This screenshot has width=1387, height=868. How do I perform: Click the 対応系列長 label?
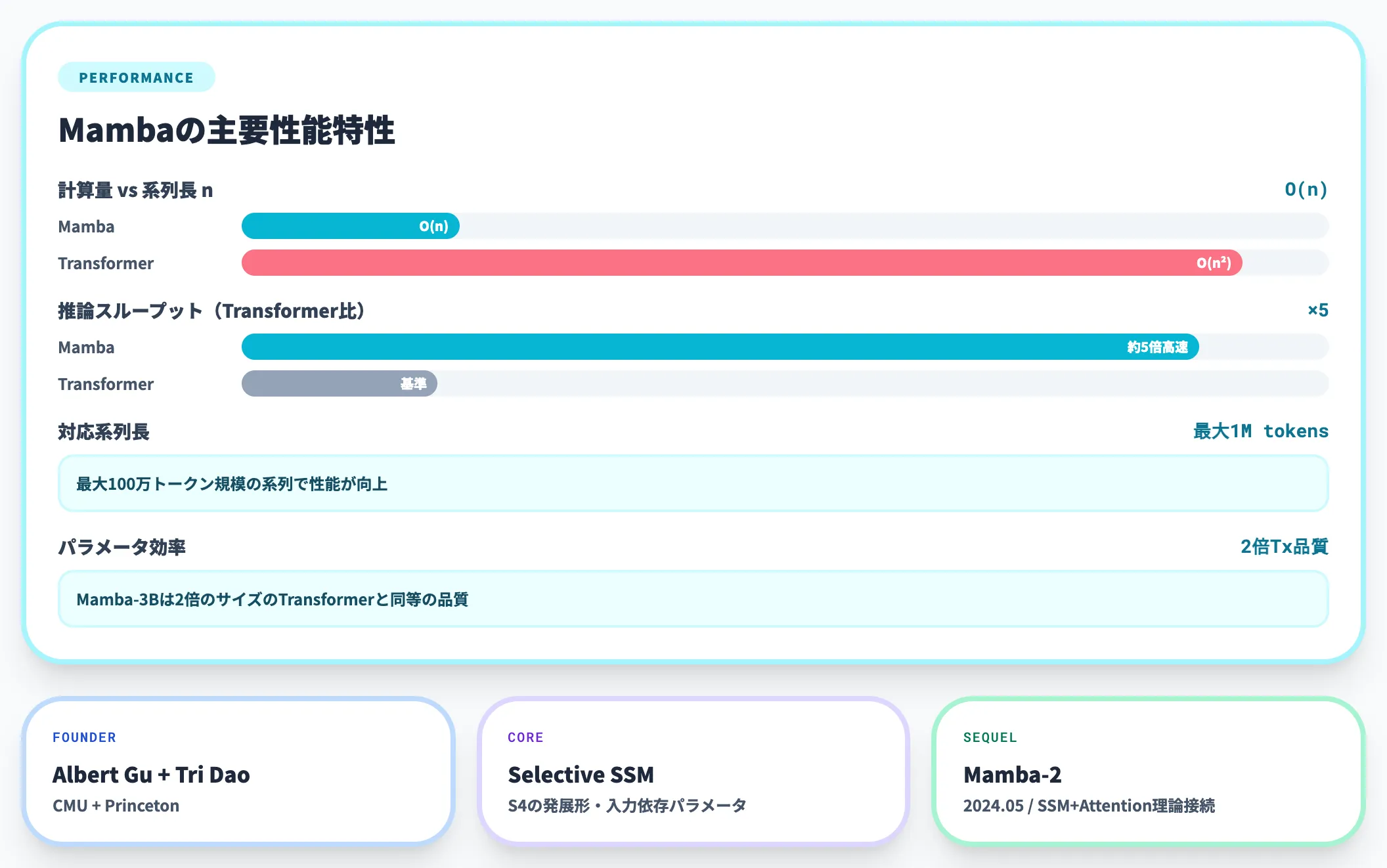click(104, 432)
